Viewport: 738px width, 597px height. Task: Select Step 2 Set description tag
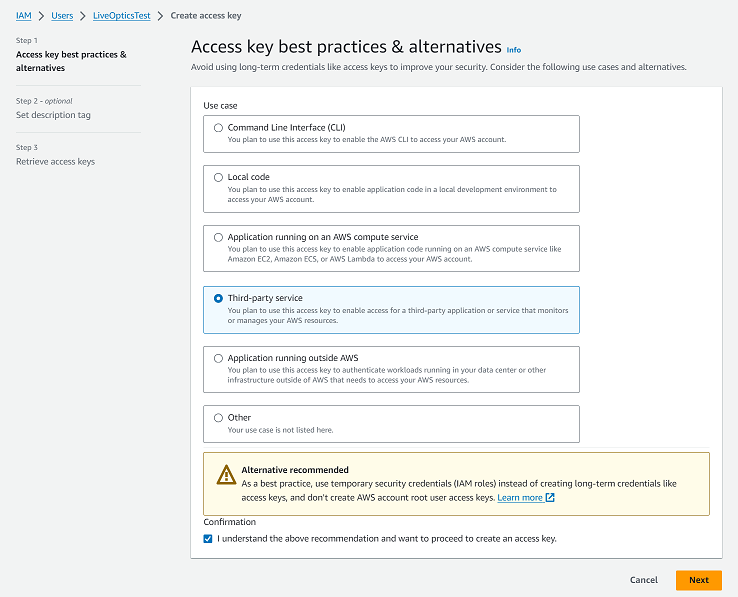click(x=53, y=115)
